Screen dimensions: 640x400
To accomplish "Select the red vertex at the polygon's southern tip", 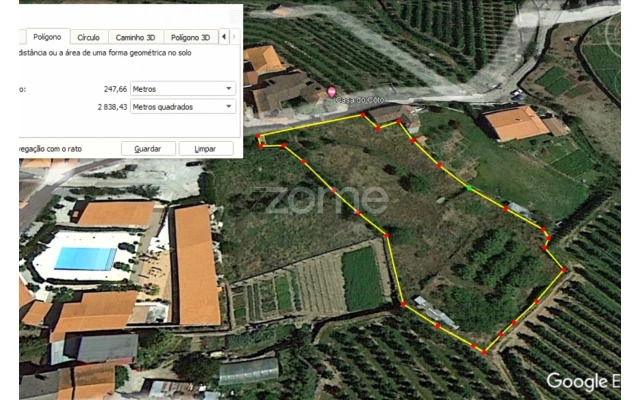I will pyautogui.click(x=484, y=352).
